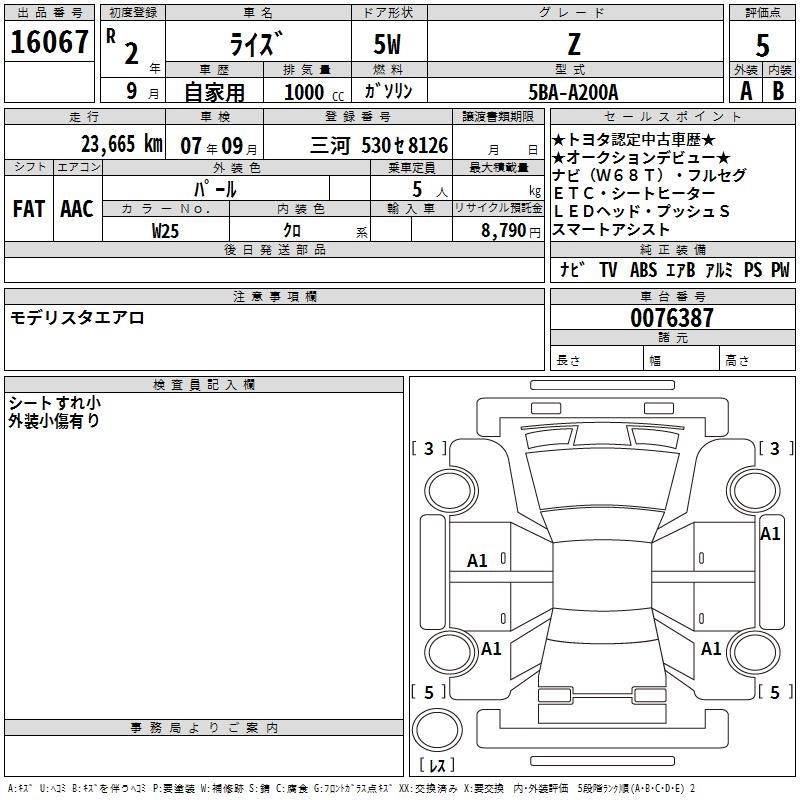Click the door shape value 5W
Screen dimensions: 800x800
click(x=387, y=44)
